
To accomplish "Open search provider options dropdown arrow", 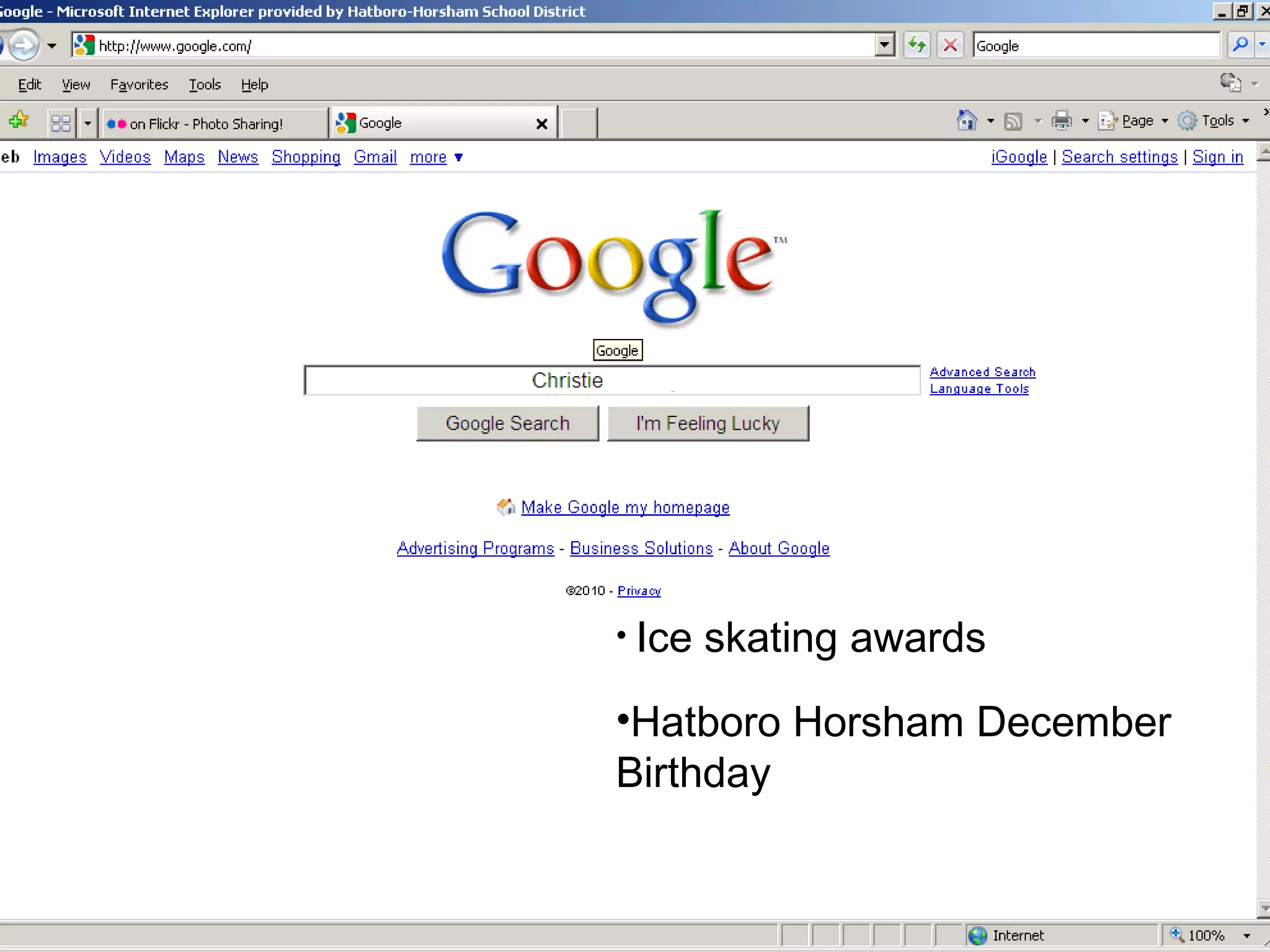I will 1262,45.
